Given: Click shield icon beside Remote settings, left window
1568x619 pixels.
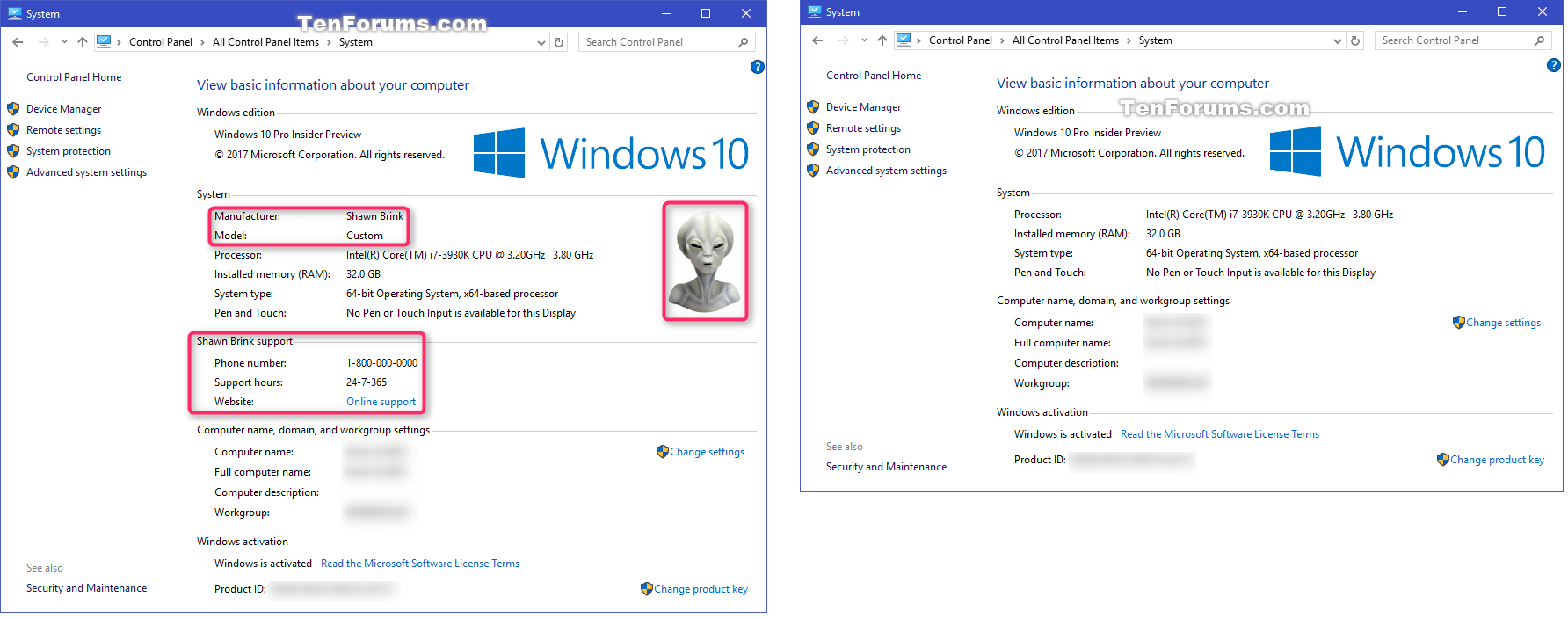Looking at the screenshot, I should [x=13, y=130].
